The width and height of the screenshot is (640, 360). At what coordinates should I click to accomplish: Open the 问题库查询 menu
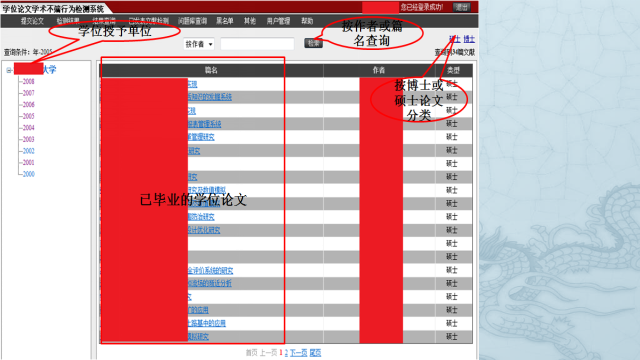(x=192, y=21)
